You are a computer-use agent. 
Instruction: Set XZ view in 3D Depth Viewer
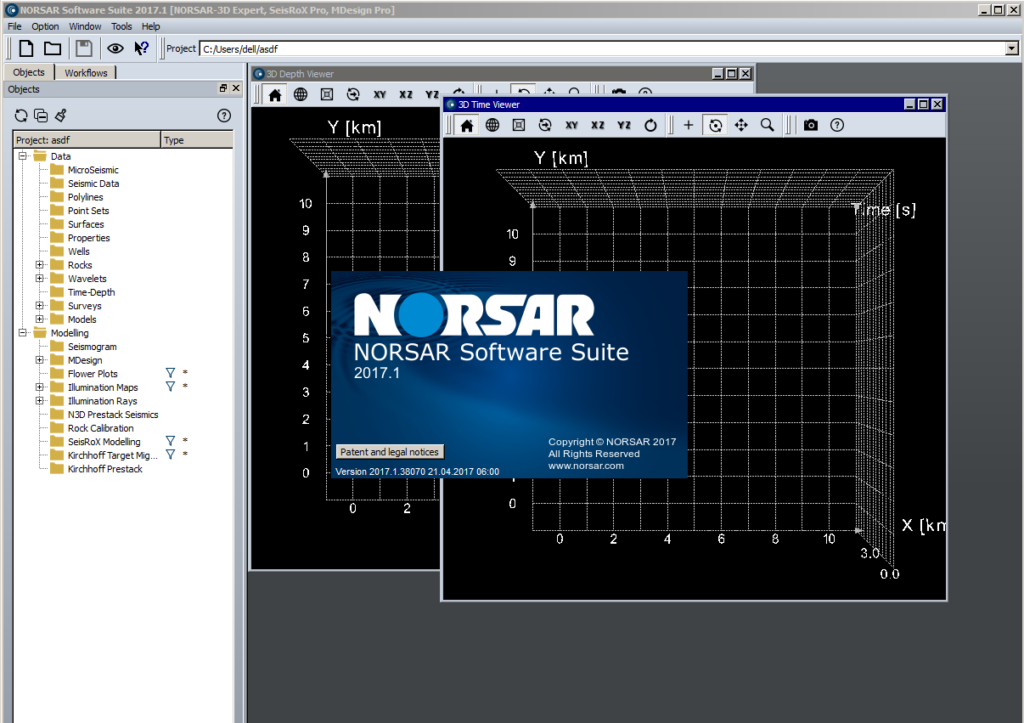[x=406, y=95]
